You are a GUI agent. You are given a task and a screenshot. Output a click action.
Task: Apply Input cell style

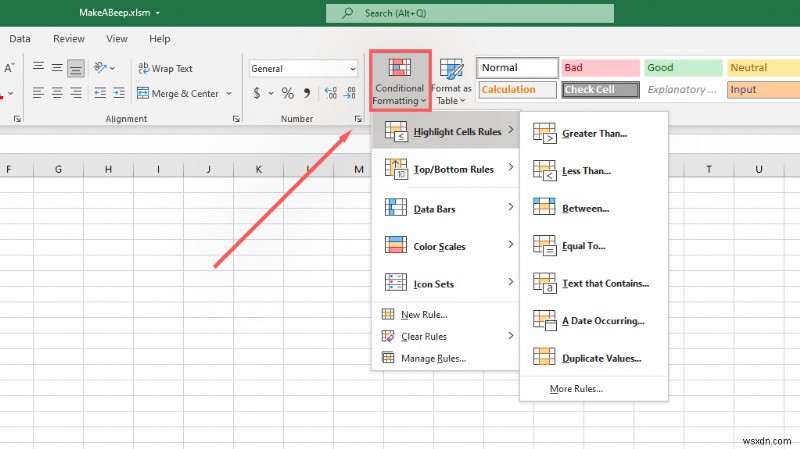point(763,90)
